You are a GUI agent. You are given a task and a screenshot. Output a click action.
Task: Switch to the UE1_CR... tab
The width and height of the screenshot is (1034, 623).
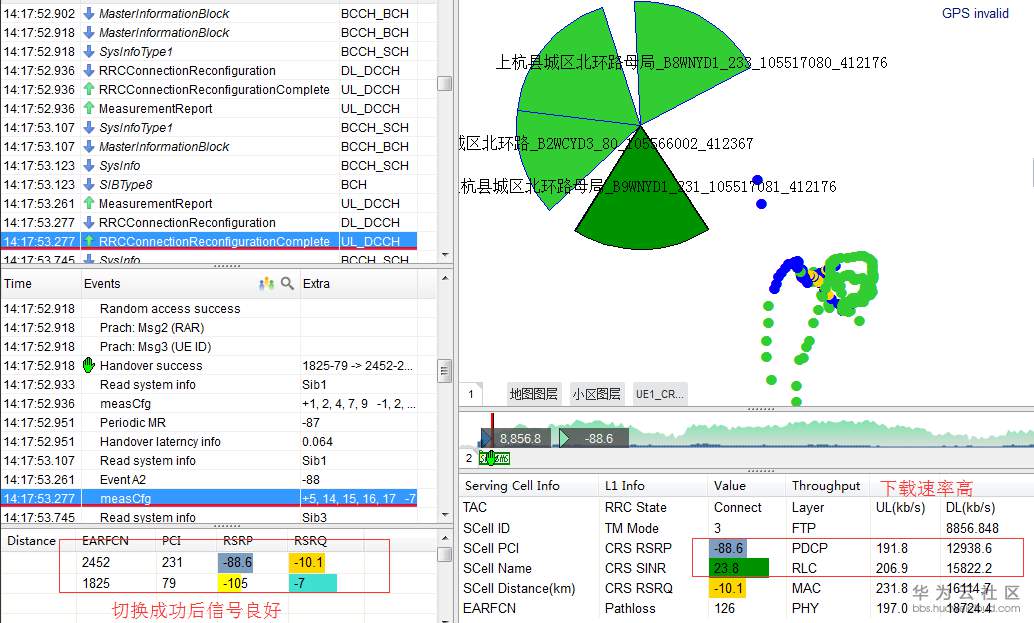(x=659, y=394)
